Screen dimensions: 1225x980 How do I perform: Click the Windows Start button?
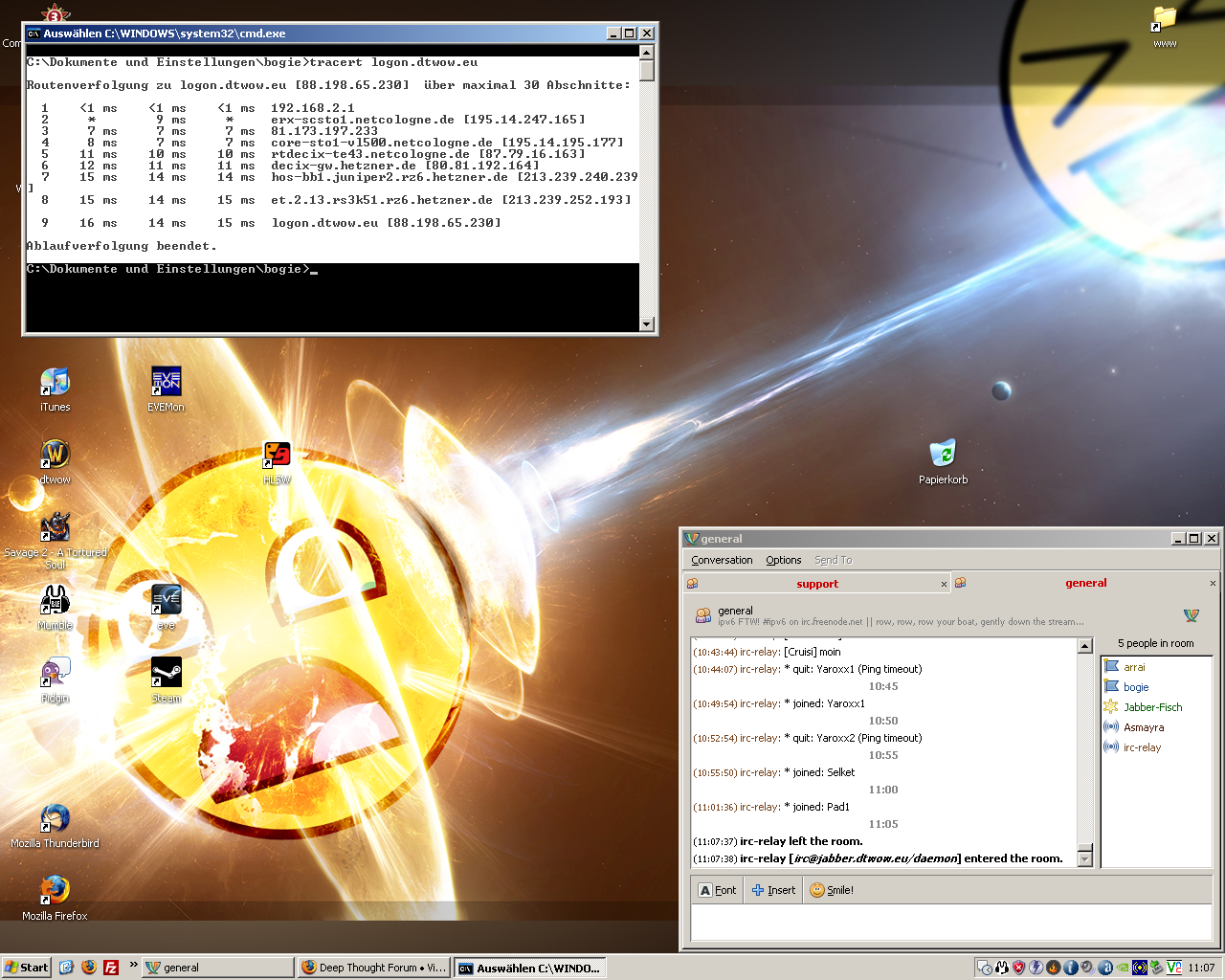click(26, 968)
